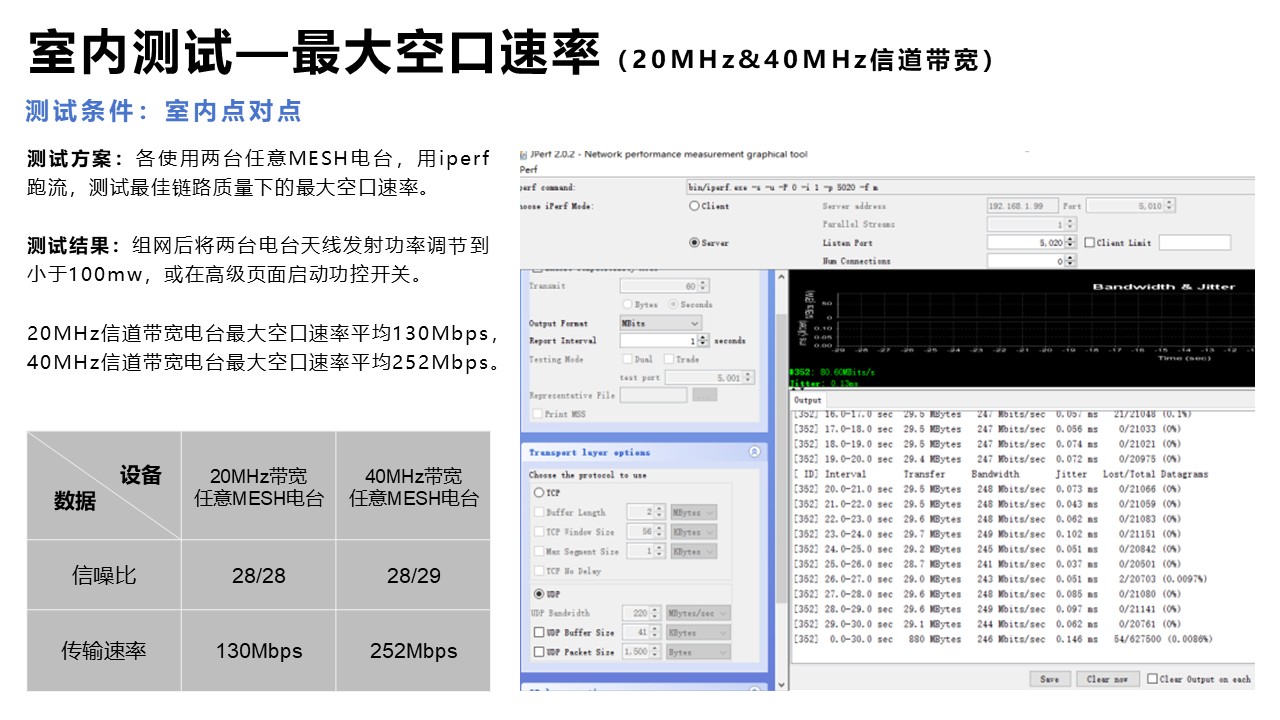Click the Save button
The height and width of the screenshot is (720, 1280).
pos(1050,679)
